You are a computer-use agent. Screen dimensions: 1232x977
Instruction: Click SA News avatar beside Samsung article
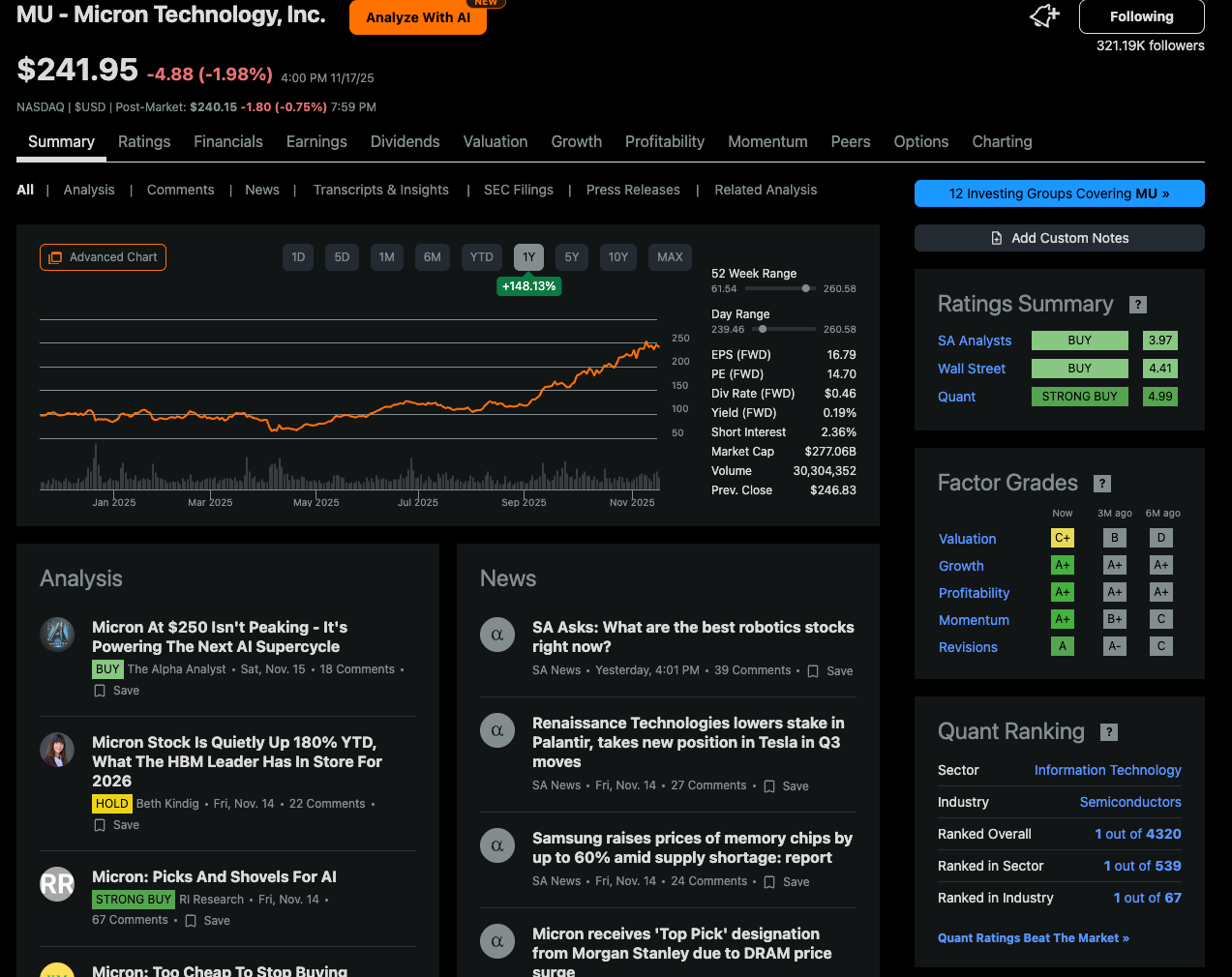pos(497,845)
